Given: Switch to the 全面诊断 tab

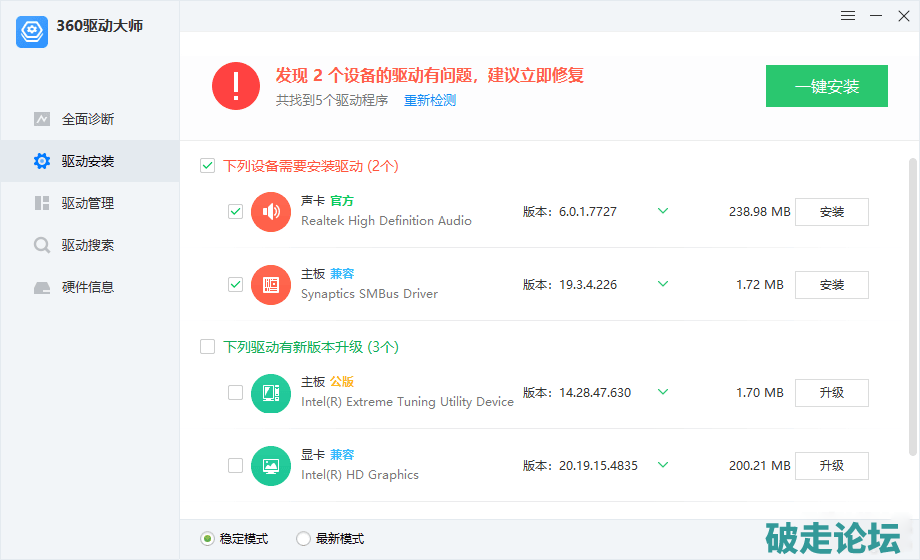Looking at the screenshot, I should click(88, 119).
